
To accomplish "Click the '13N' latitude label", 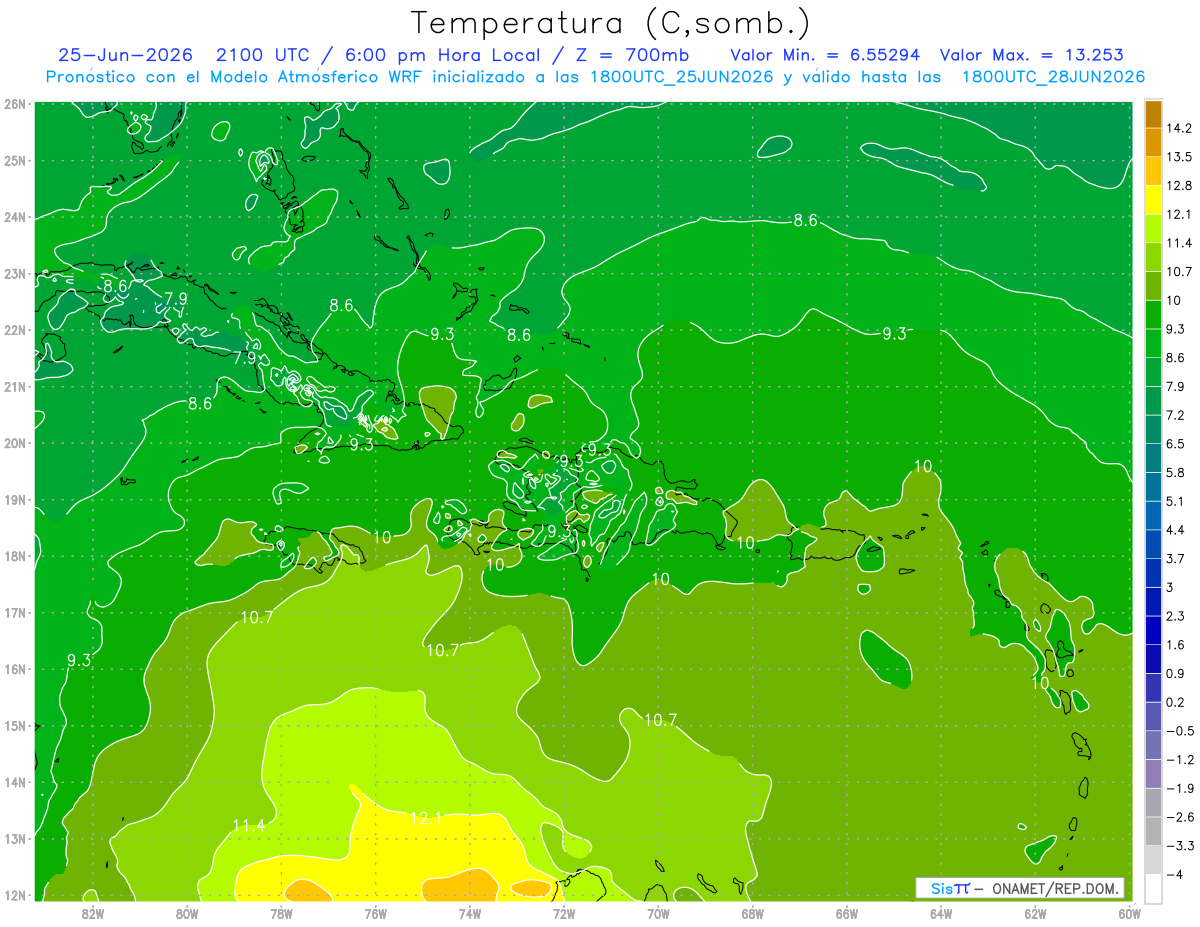I will (x=15, y=839).
